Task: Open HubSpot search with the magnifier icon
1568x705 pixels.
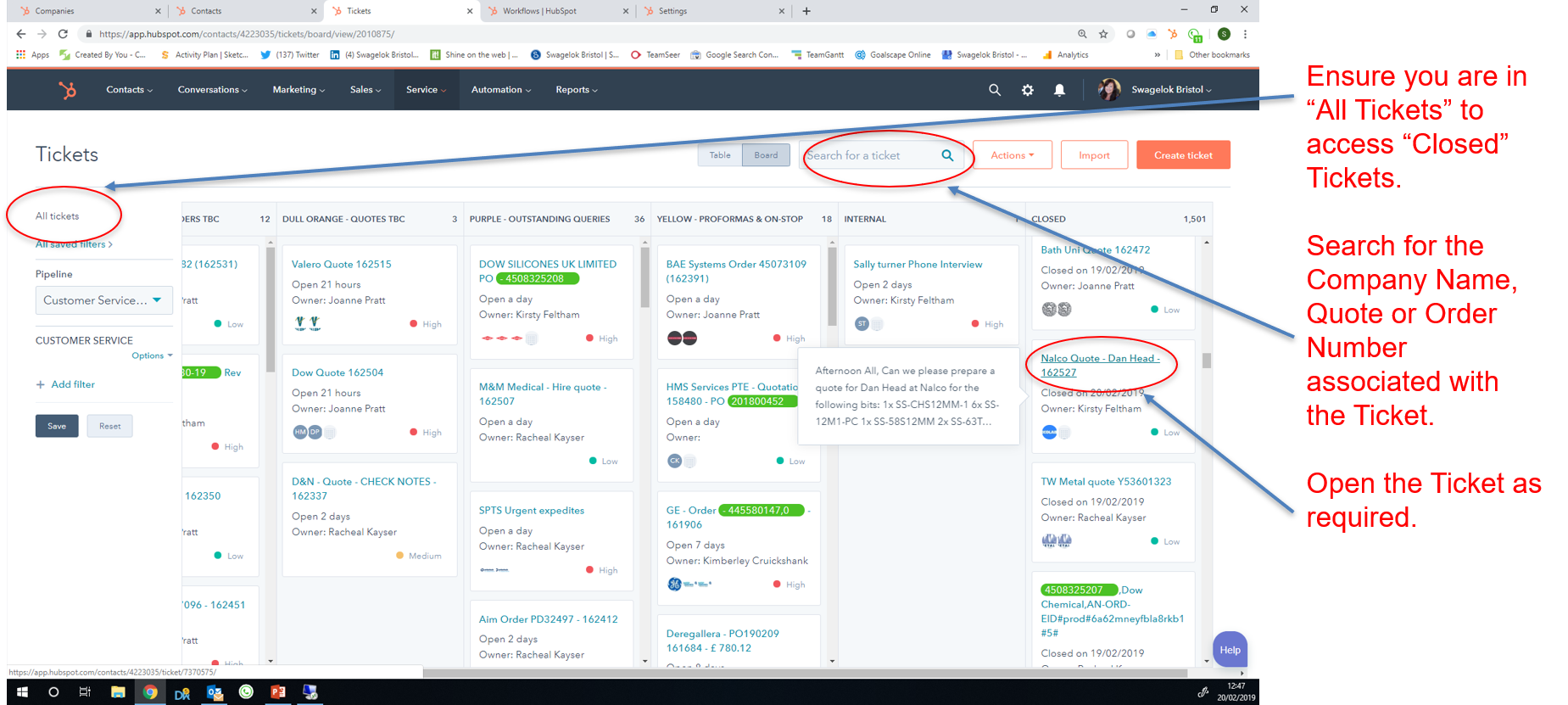Action: [x=995, y=90]
